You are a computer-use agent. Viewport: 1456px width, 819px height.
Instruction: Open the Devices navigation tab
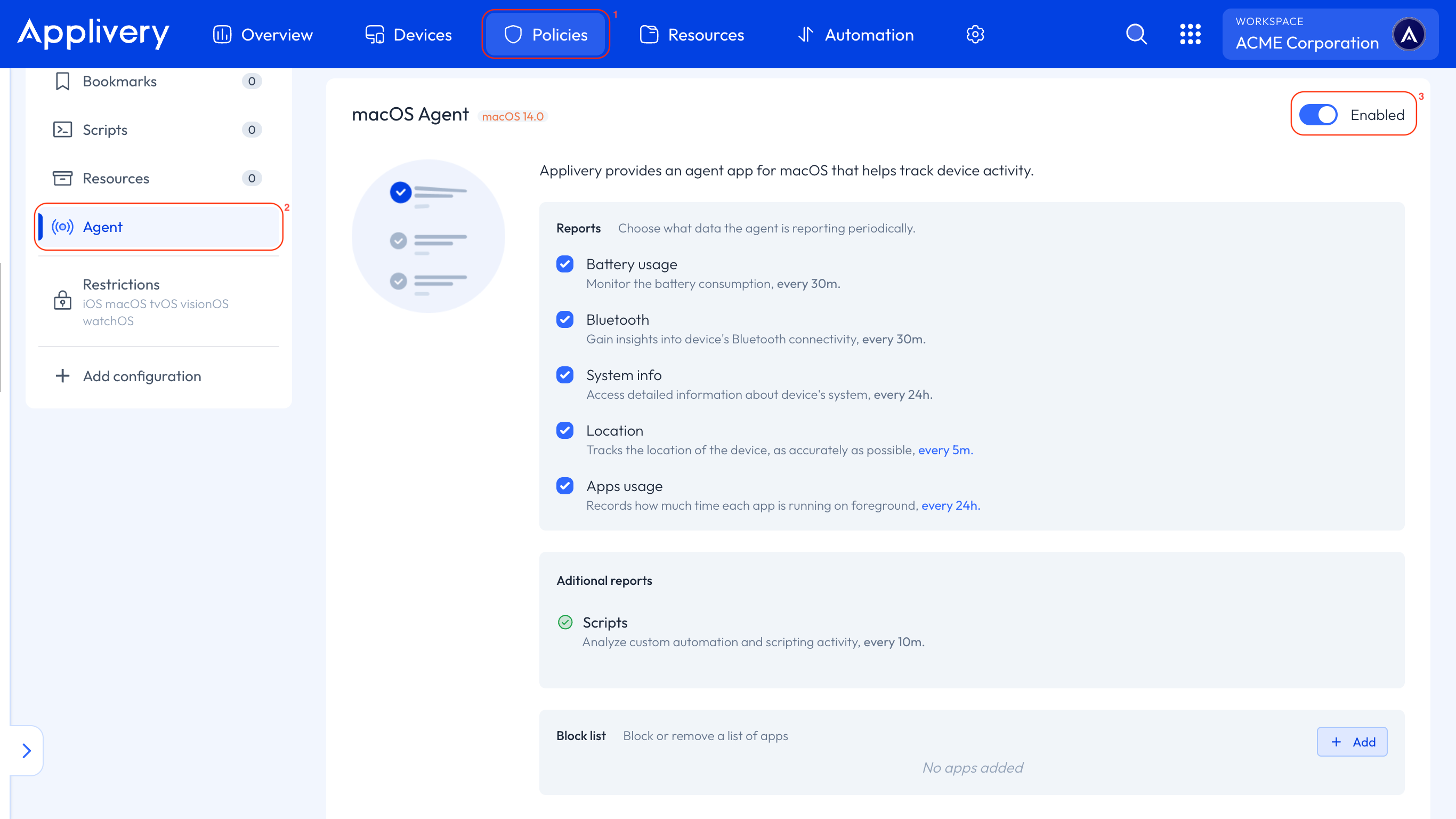(409, 35)
